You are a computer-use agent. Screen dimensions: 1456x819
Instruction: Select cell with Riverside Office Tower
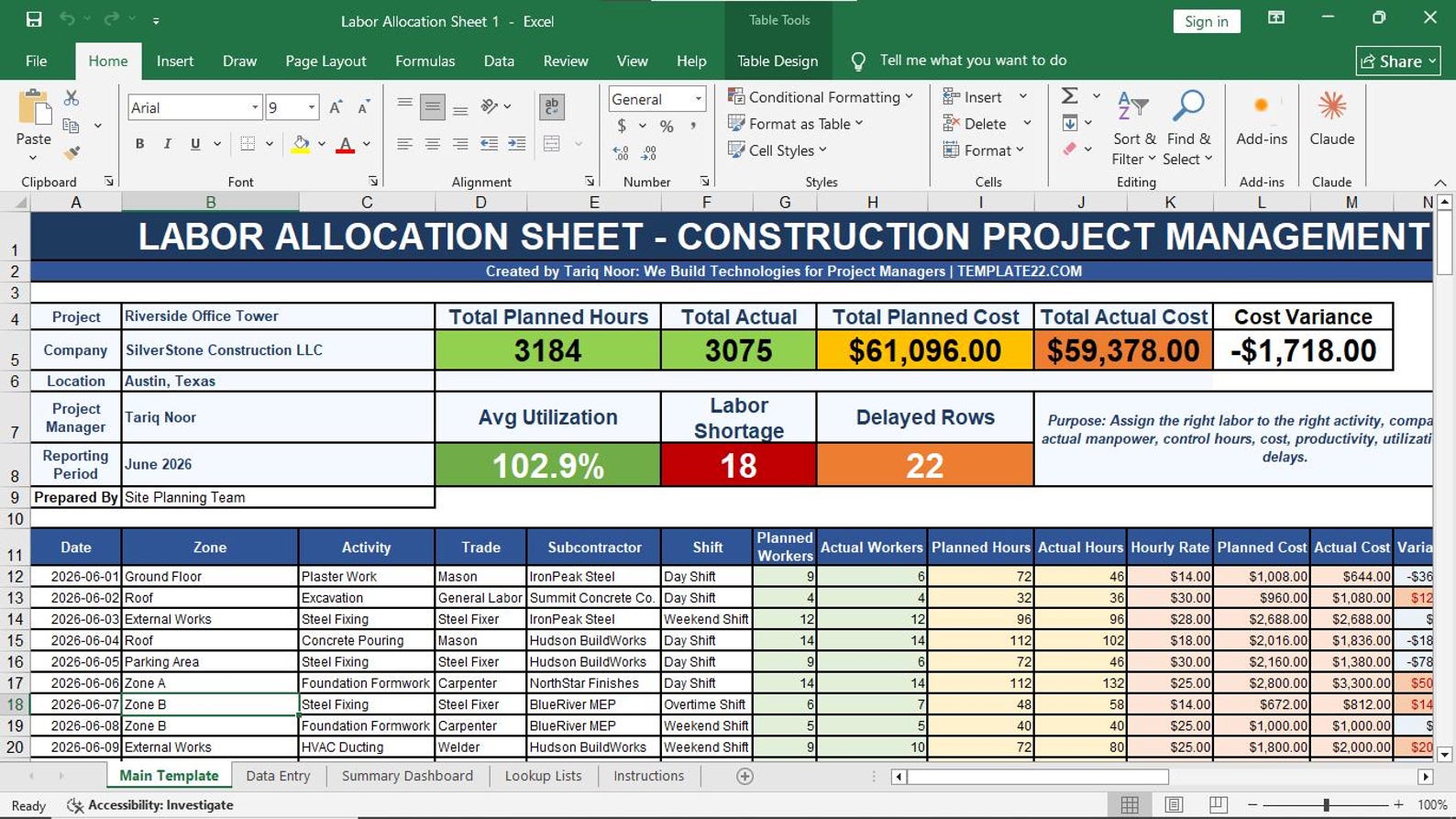(278, 315)
